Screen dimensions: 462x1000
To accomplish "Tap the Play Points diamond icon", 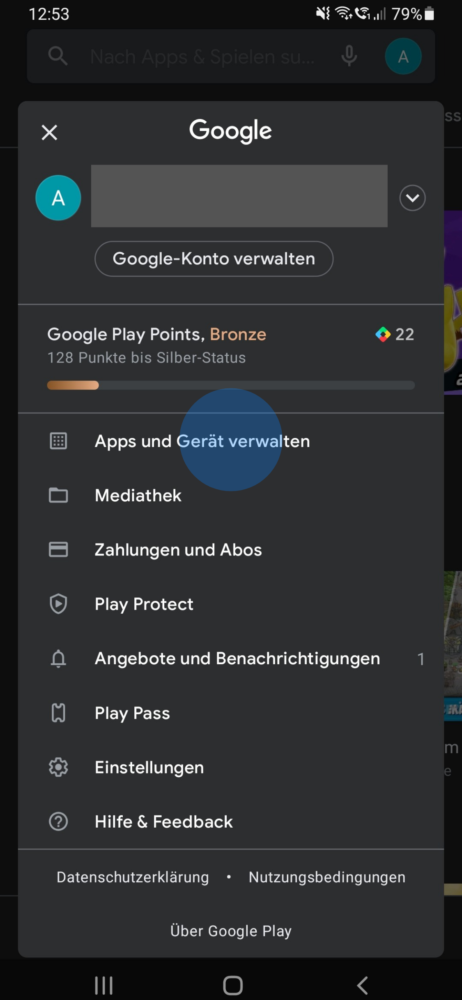I will (382, 334).
